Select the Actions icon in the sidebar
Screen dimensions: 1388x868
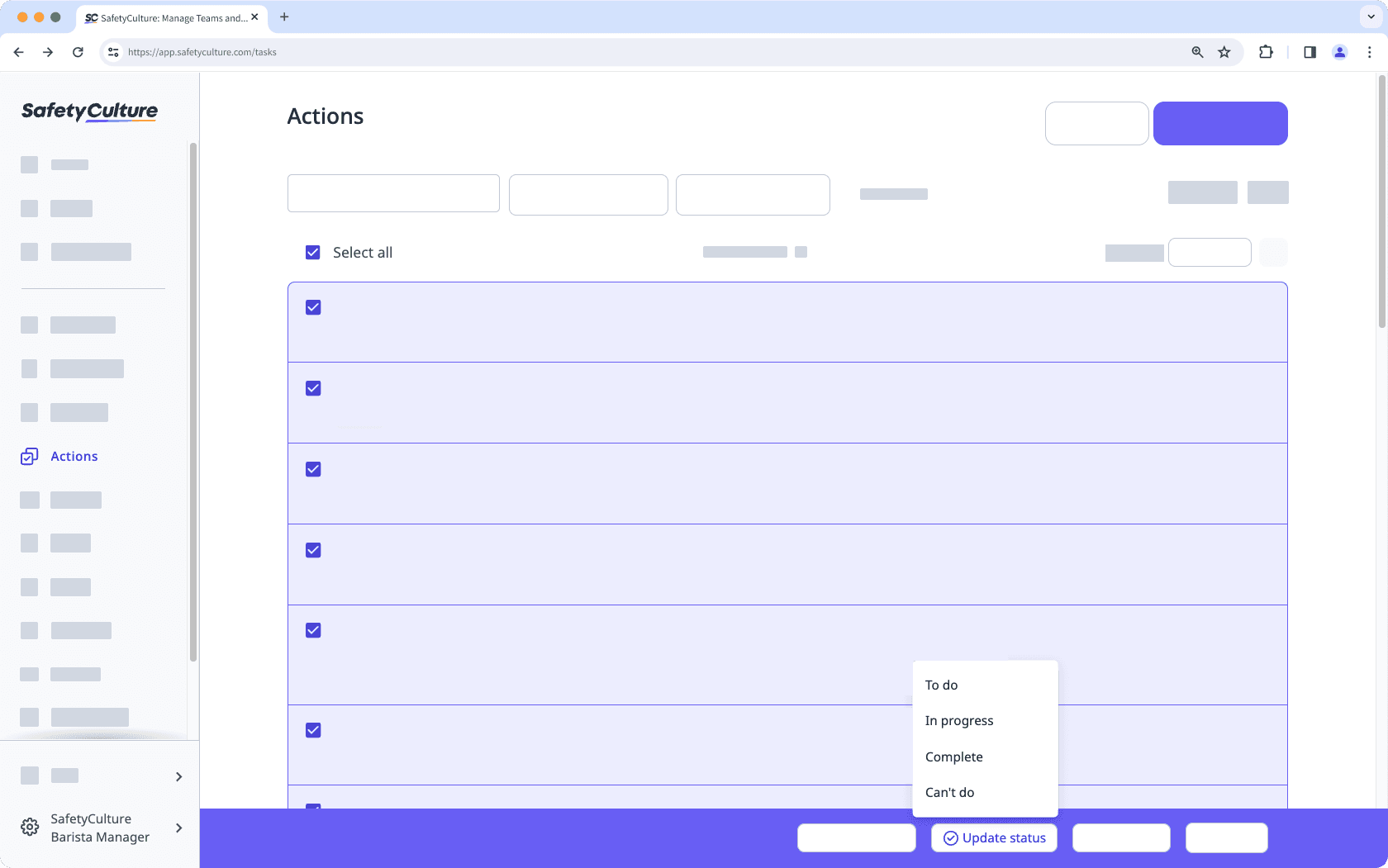[30, 456]
